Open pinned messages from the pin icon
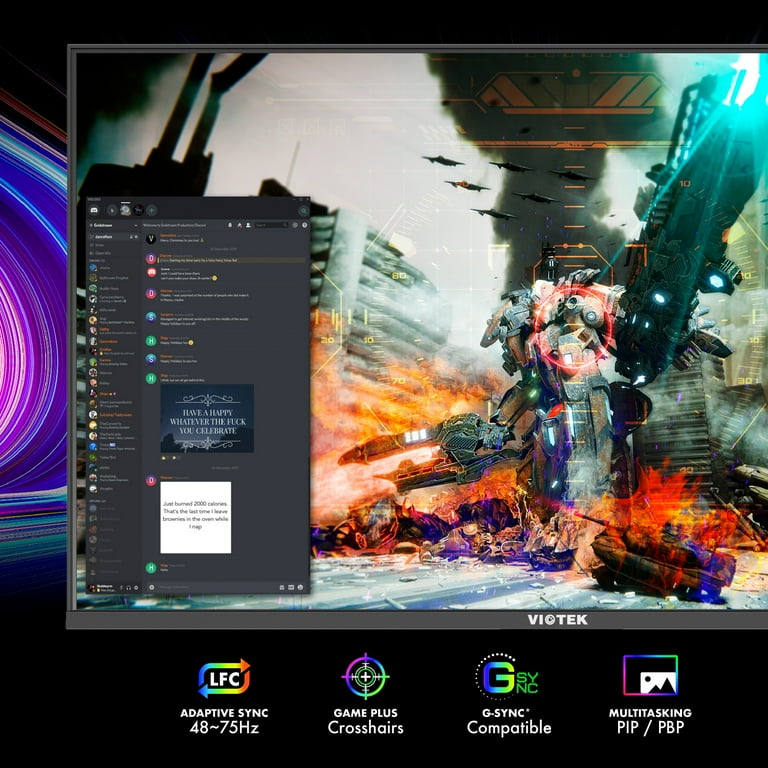768x768 pixels. (240, 225)
